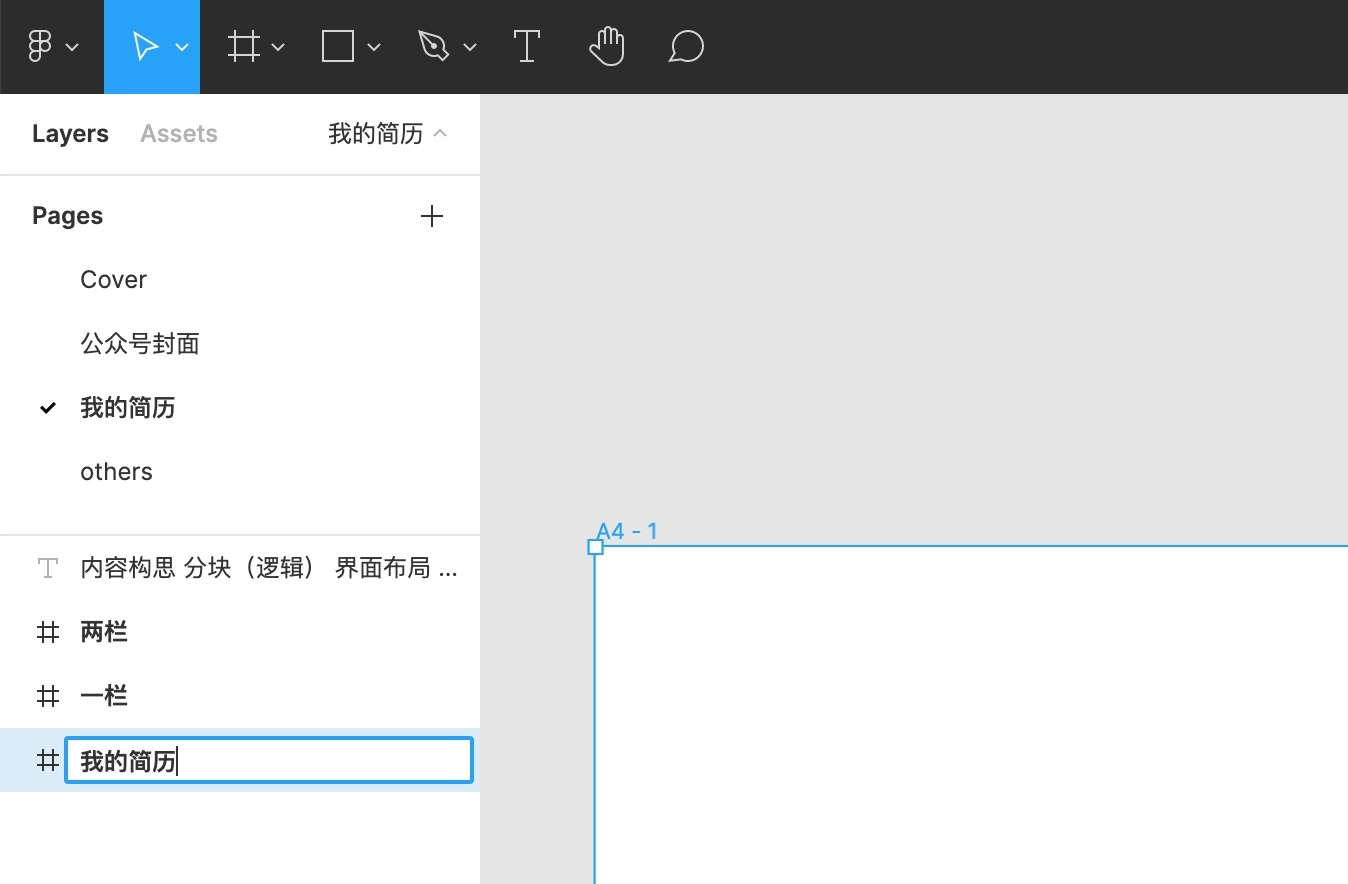Select the Move tool
This screenshot has height=884, width=1348.
tap(144, 46)
